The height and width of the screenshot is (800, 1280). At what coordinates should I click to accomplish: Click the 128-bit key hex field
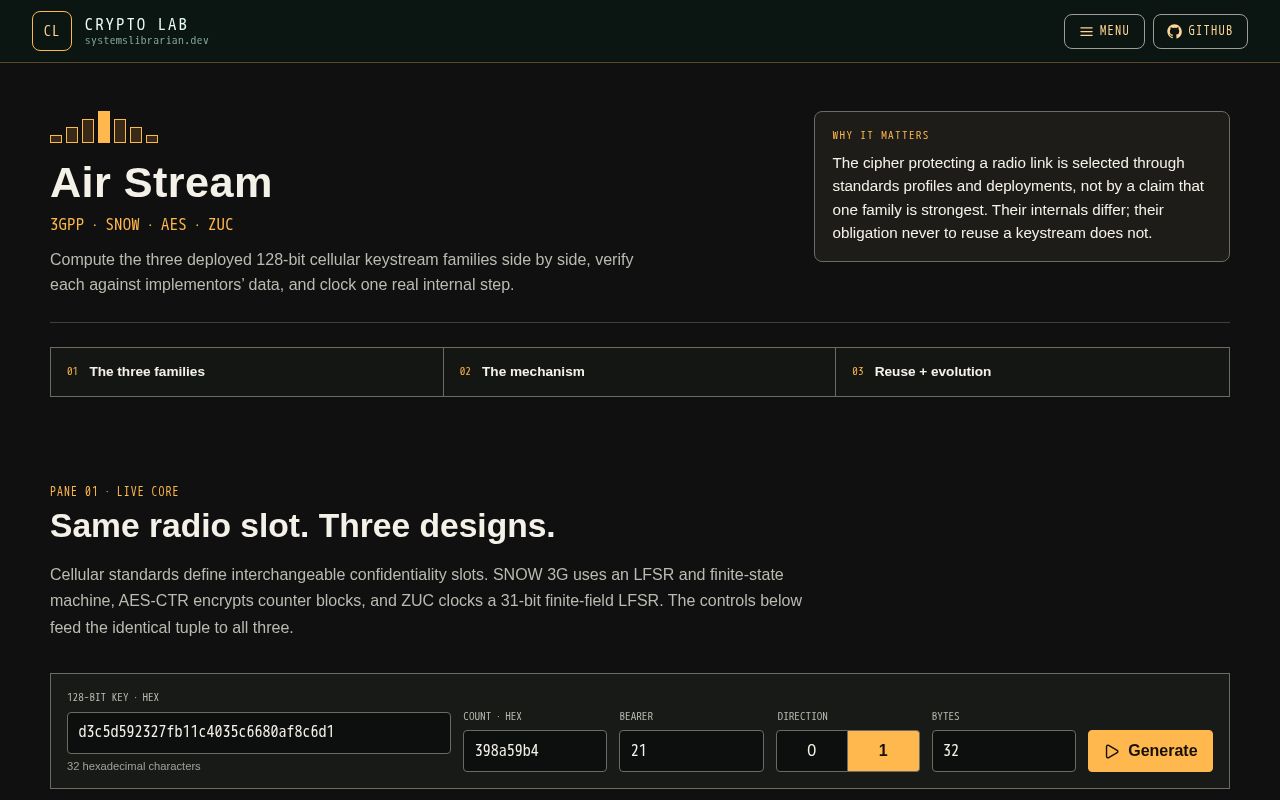259,733
